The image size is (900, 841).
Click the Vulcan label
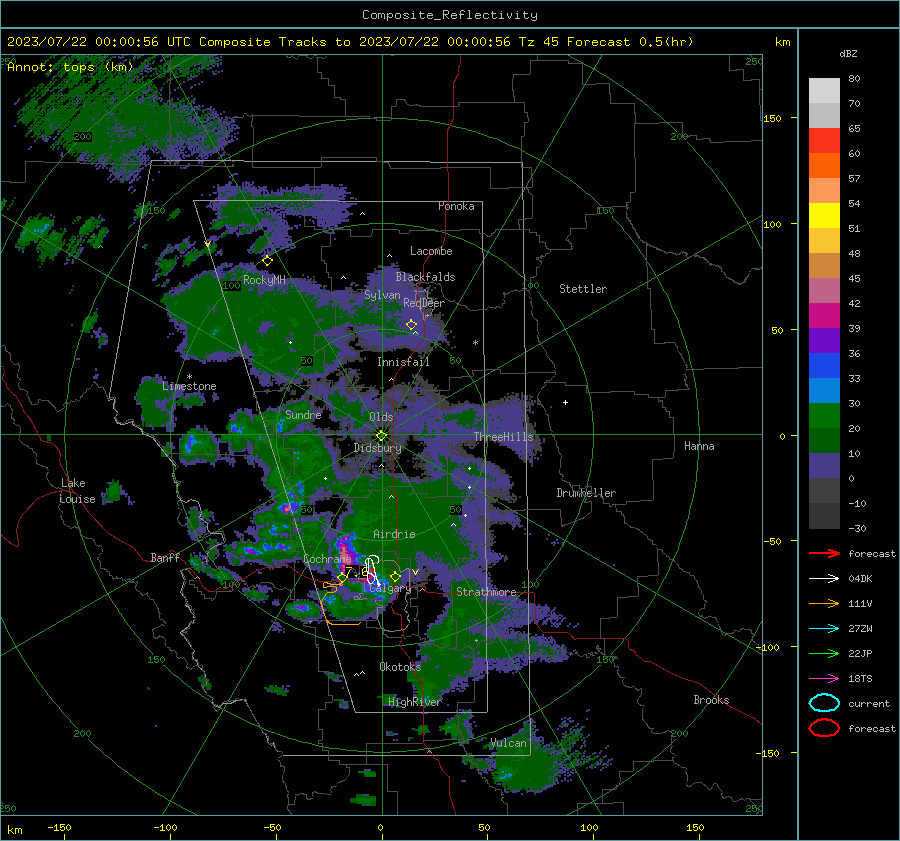508,743
